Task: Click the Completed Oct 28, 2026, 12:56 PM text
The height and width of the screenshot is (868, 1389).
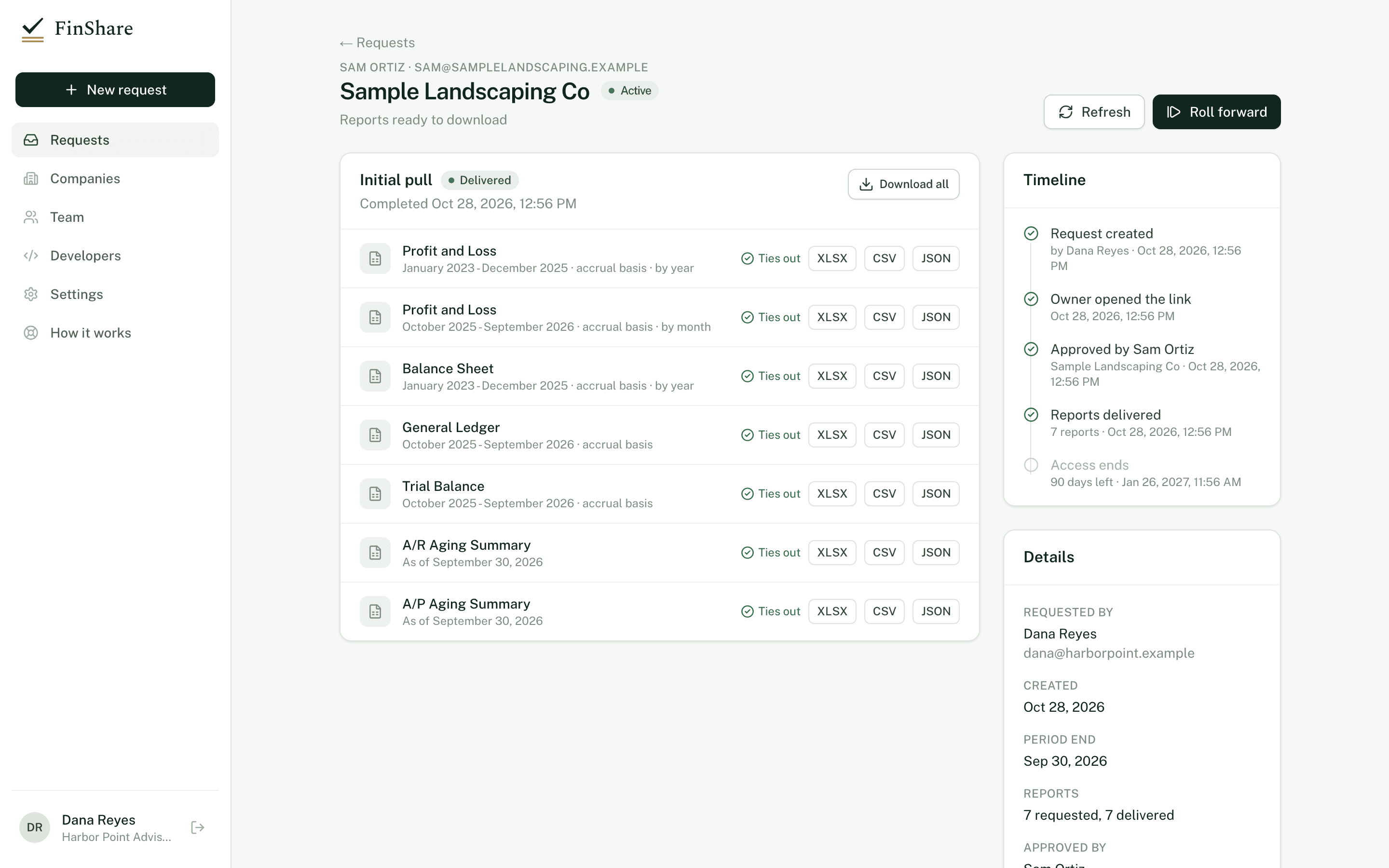Action: coord(468,204)
